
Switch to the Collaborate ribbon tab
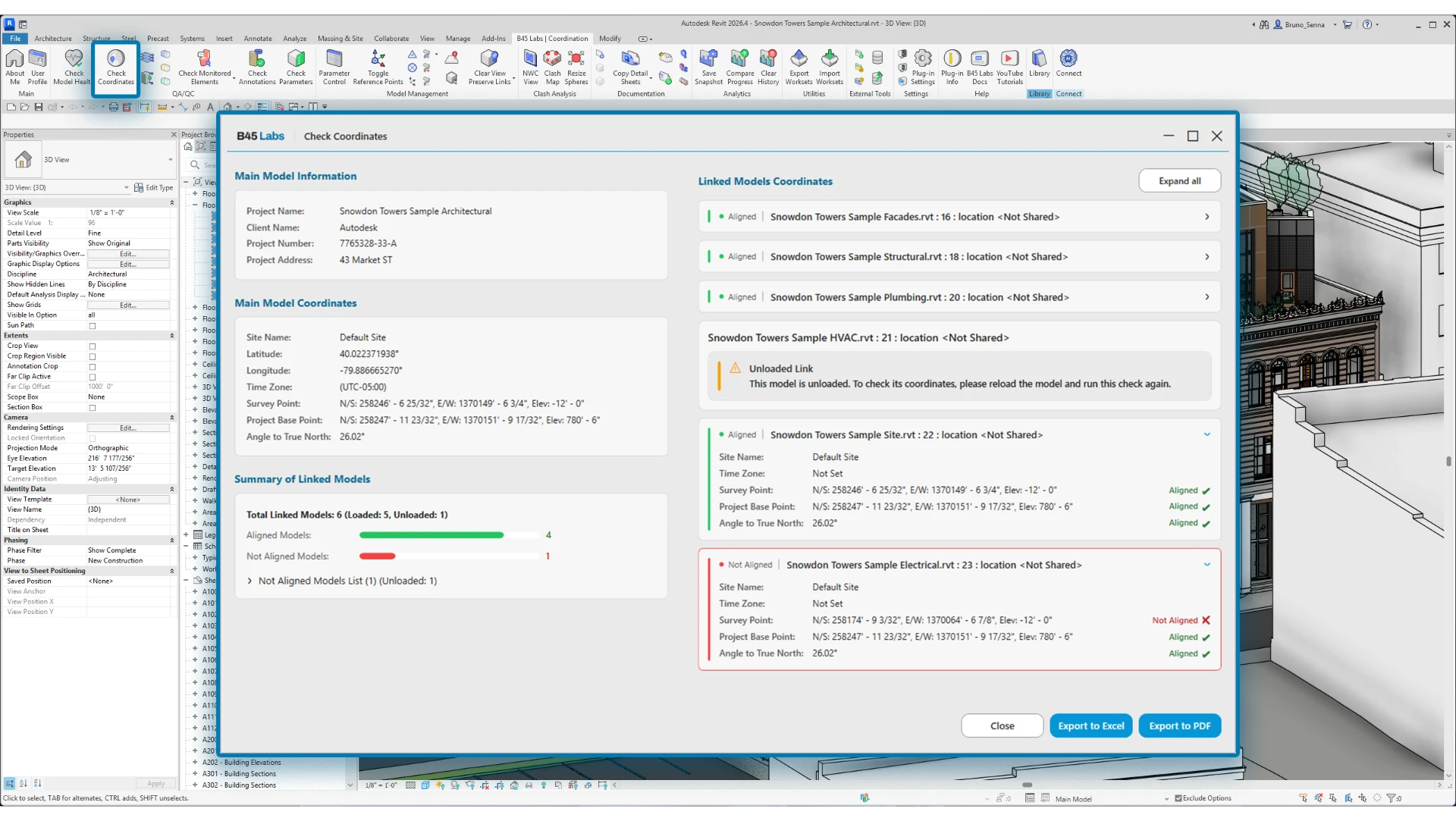391,39
